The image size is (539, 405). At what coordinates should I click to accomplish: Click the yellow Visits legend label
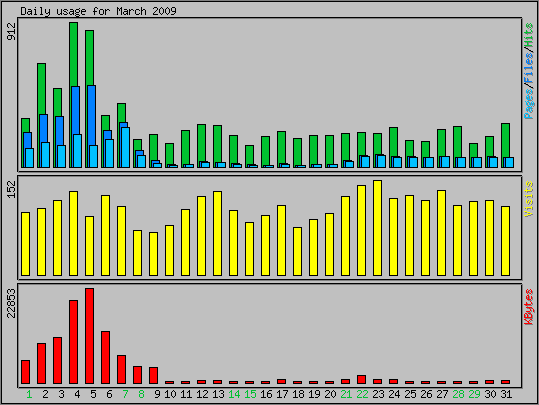(x=529, y=199)
